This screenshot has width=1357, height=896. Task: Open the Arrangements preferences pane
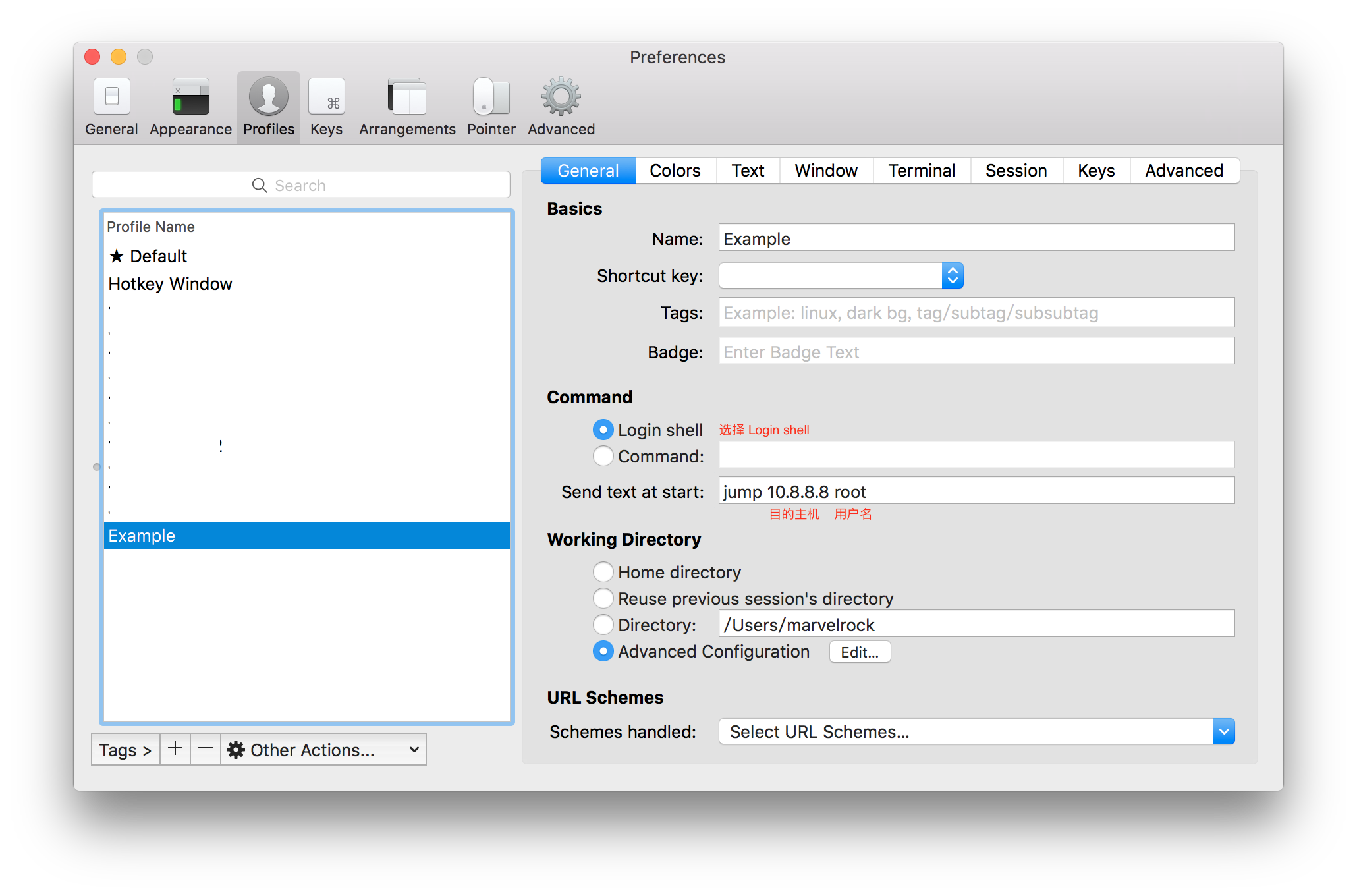point(407,107)
